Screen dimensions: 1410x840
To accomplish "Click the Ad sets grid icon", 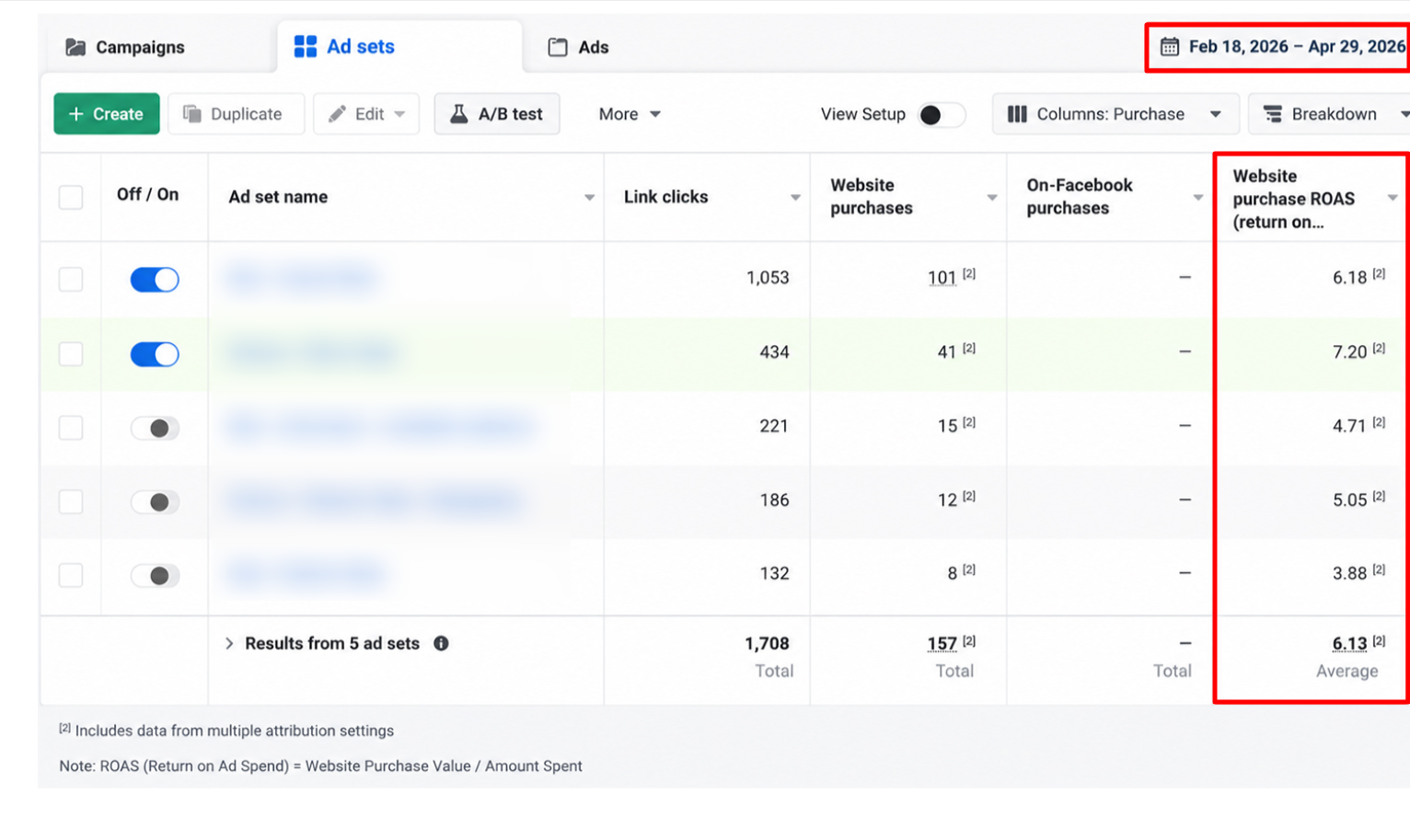I will pos(305,46).
